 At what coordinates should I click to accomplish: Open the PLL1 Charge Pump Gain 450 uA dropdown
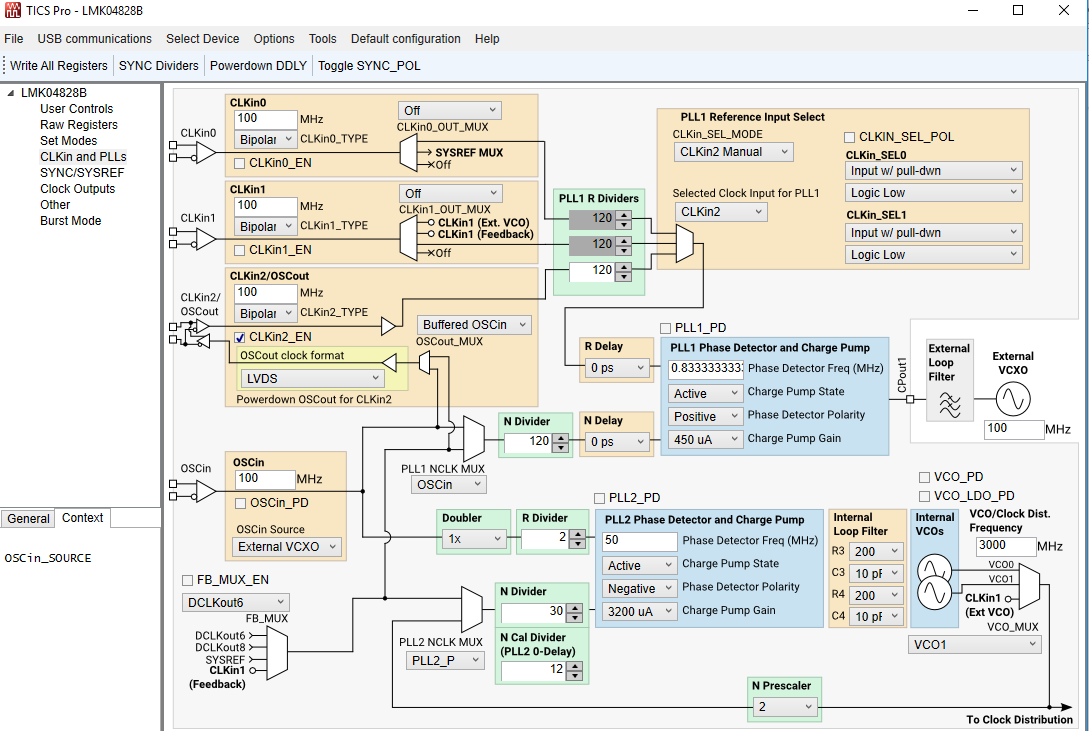(705, 439)
